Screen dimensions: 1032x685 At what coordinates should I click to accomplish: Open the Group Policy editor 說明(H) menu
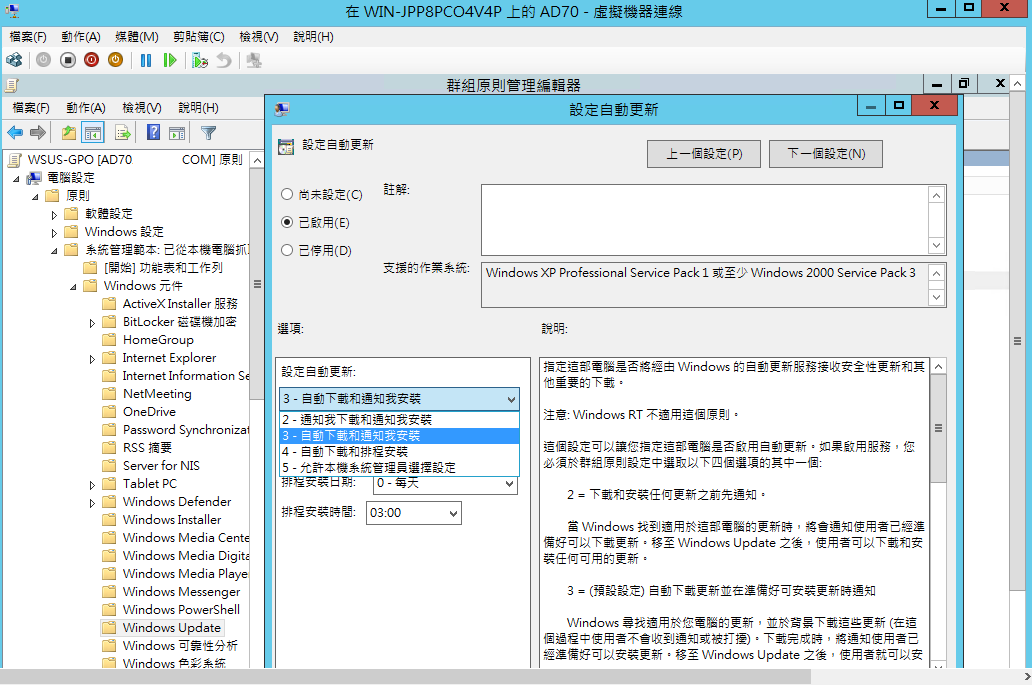[x=198, y=108]
